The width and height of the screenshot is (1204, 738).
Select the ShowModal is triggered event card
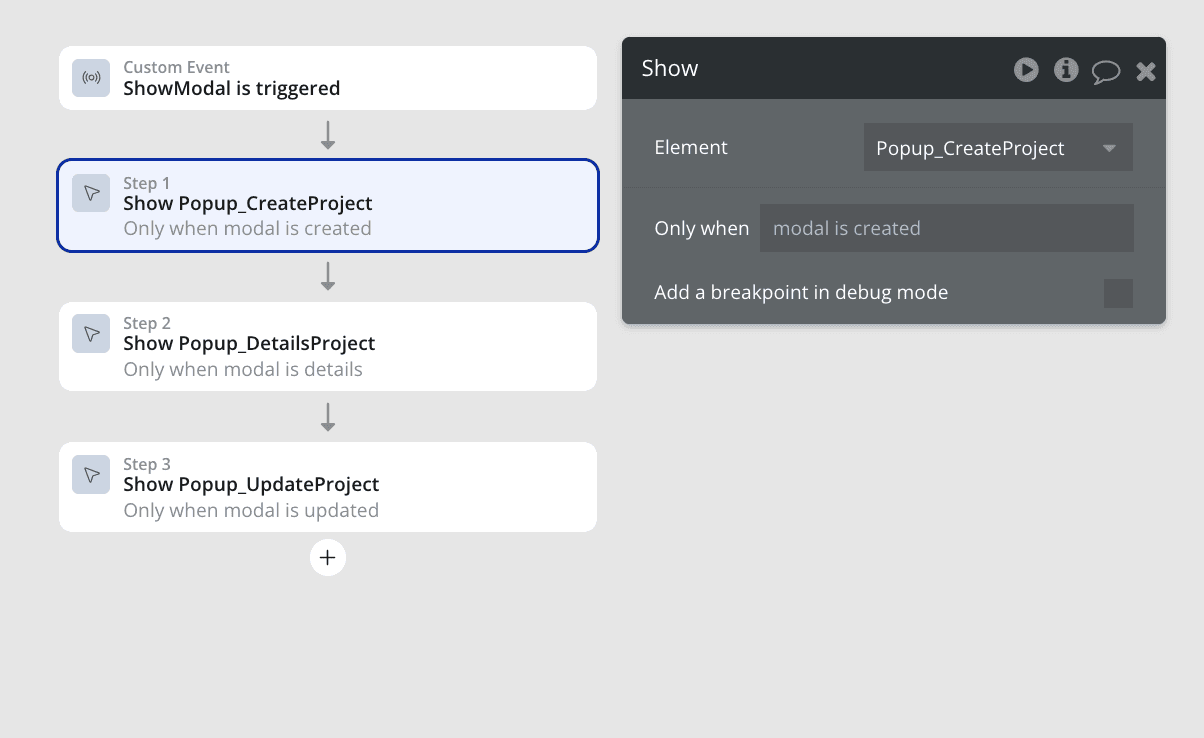(x=328, y=78)
